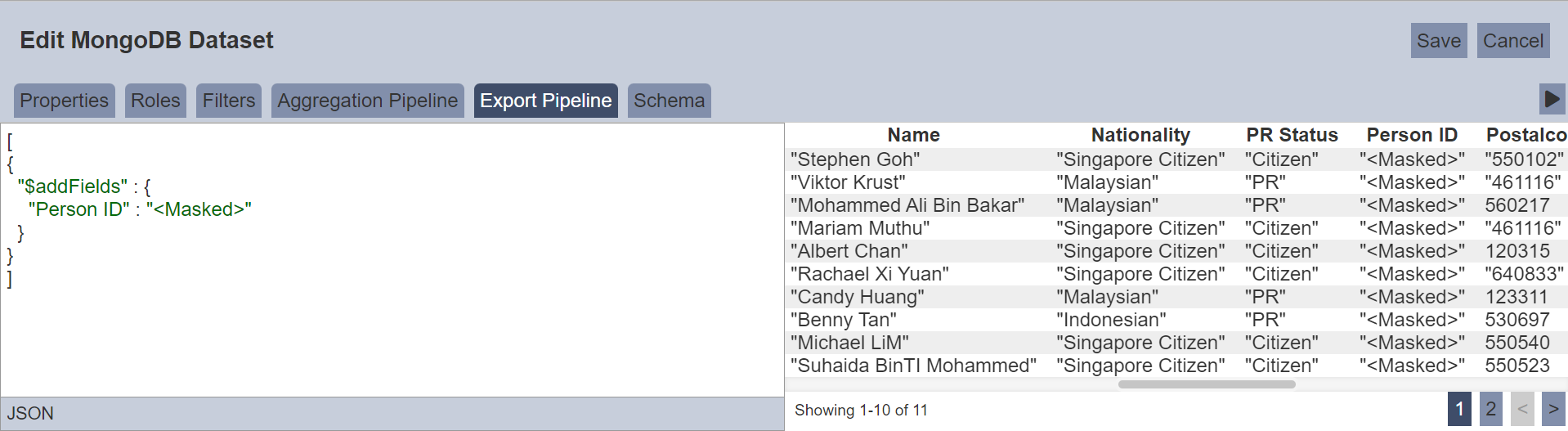Open the Roles tab
The image size is (1568, 431).
pos(155,101)
